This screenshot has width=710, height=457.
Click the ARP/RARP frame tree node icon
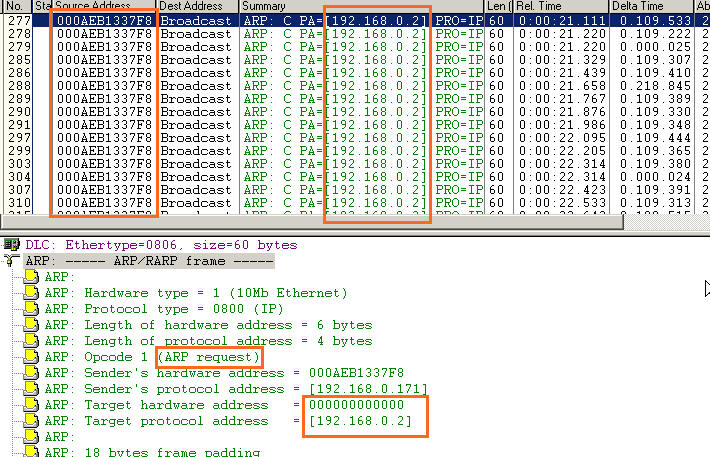[12, 260]
